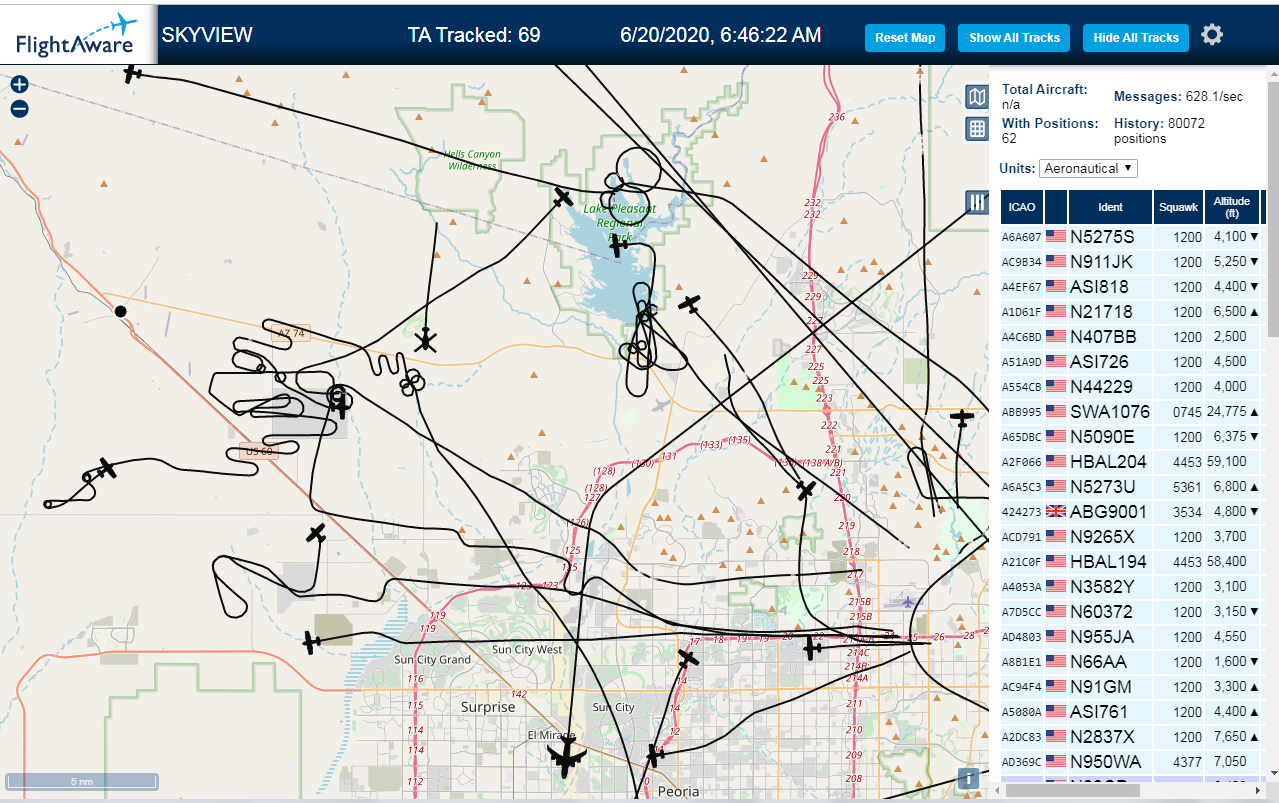Click the US flag in ASI818 row
This screenshot has width=1279, height=803.
tap(1055, 287)
